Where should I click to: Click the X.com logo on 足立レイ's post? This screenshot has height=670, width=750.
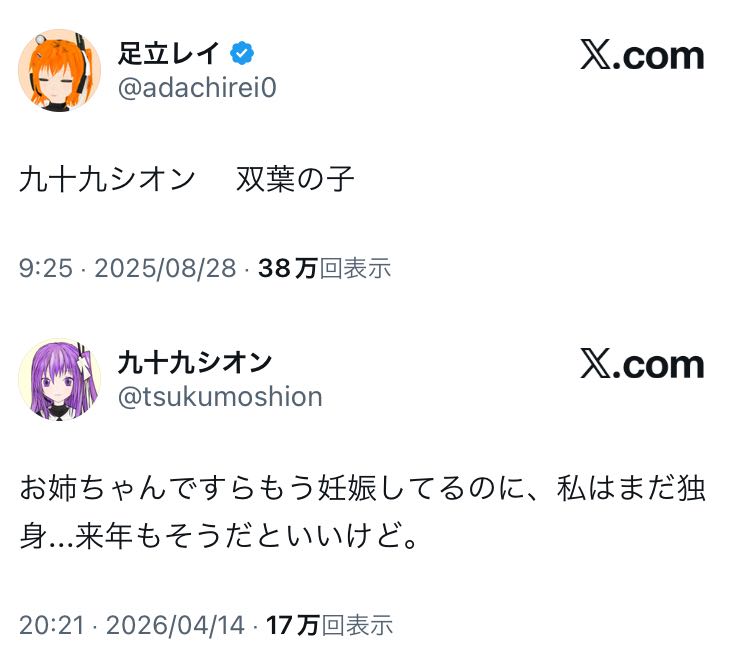641,56
